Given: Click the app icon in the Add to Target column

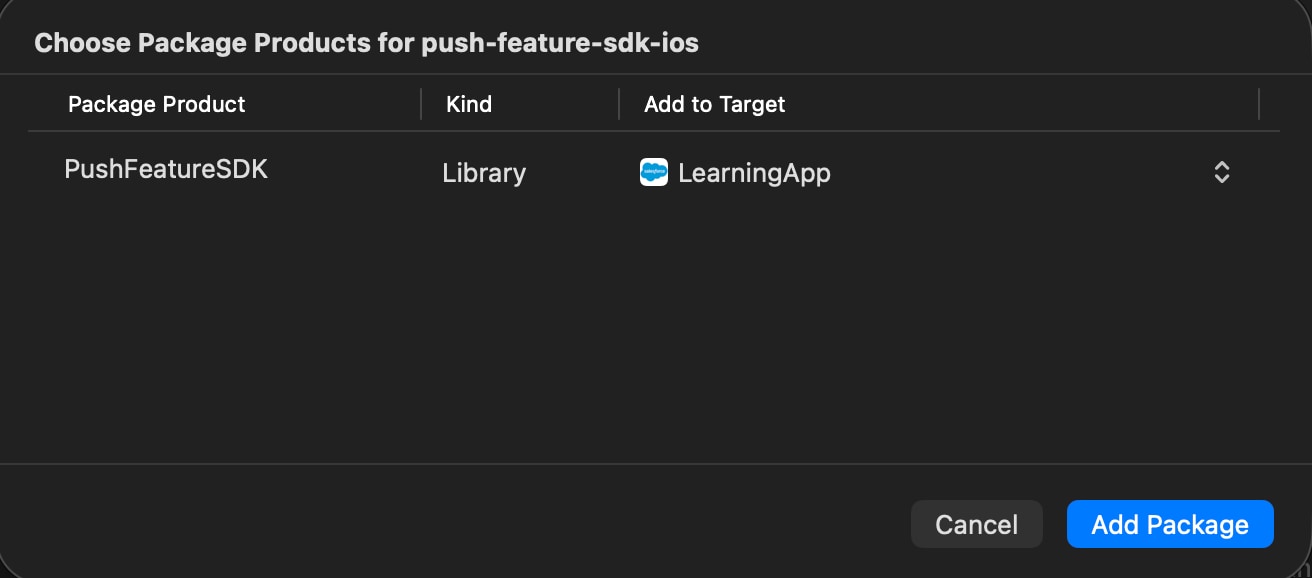Looking at the screenshot, I should click(652, 172).
